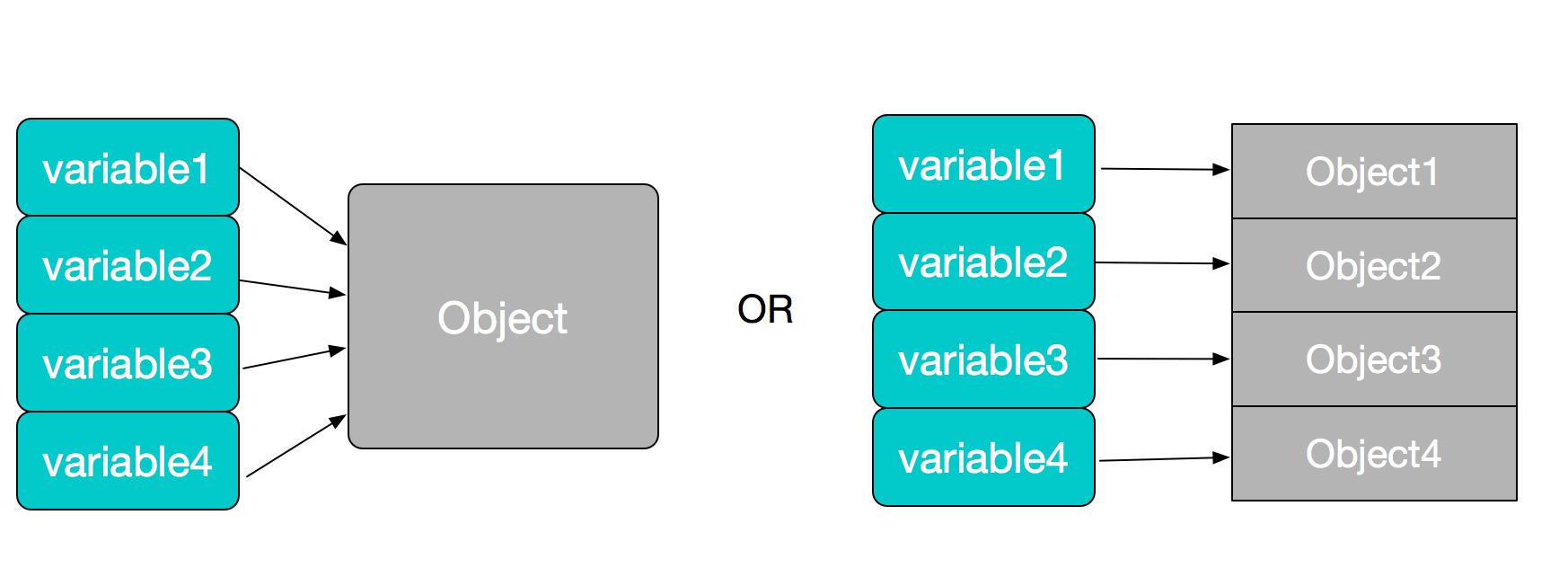Screen dimensions: 1568x568
Task: Click arrow from variable3 to Object3
Action: coord(1163,359)
